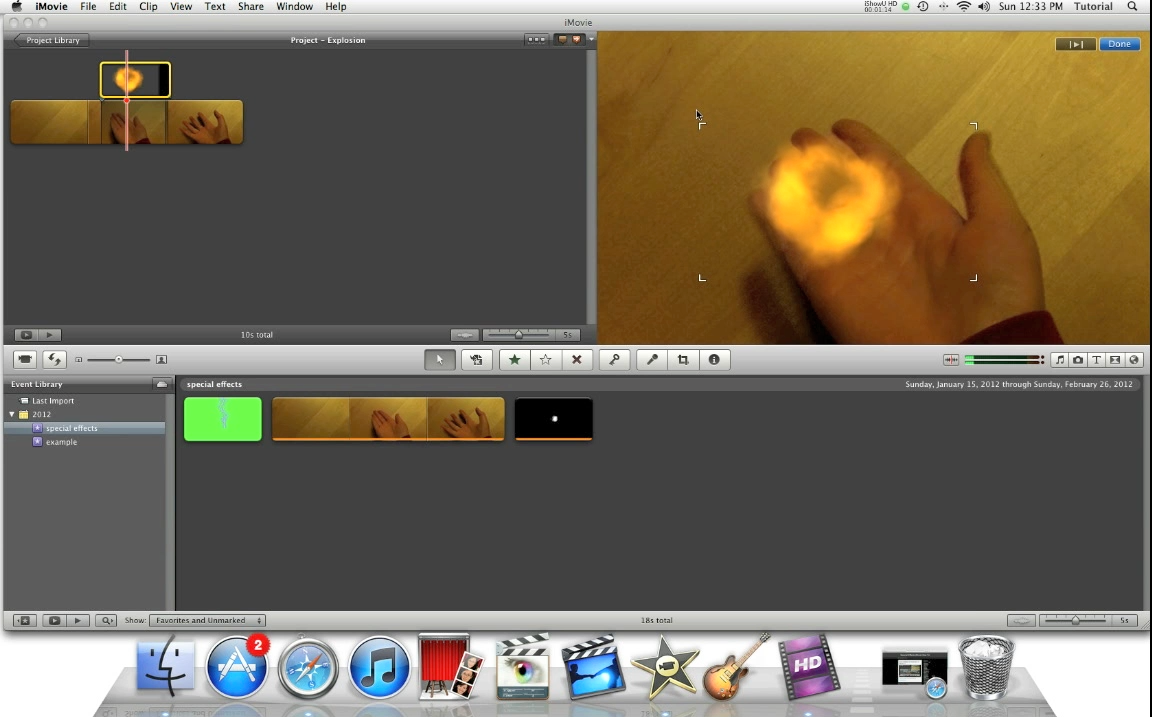Open Finder from the Dock
Image resolution: width=1152 pixels, height=717 pixels.
click(166, 667)
